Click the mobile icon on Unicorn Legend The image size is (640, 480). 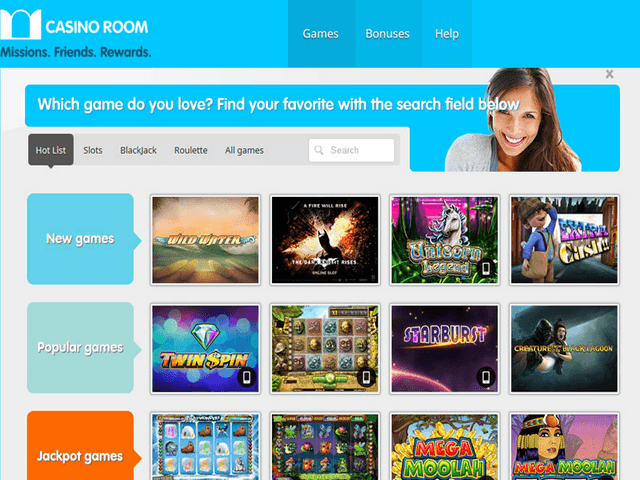(486, 269)
